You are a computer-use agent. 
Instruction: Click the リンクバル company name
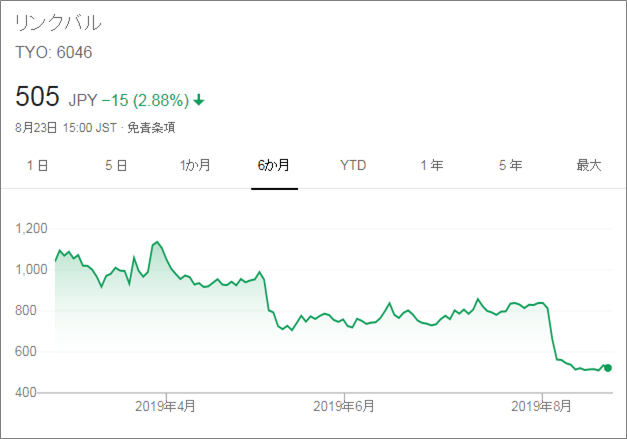[x=58, y=23]
